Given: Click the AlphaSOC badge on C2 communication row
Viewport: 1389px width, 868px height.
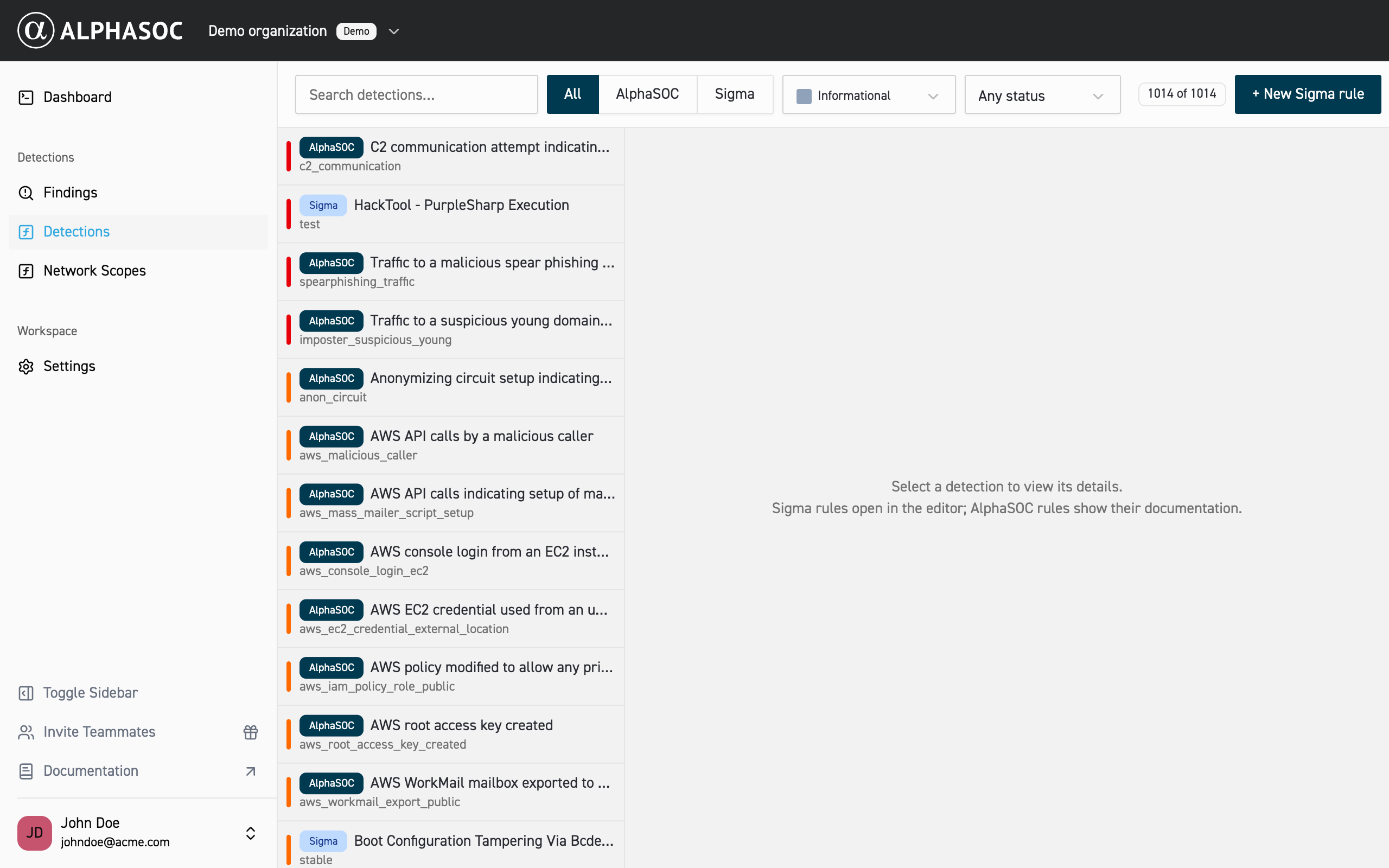Looking at the screenshot, I should pyautogui.click(x=331, y=148).
